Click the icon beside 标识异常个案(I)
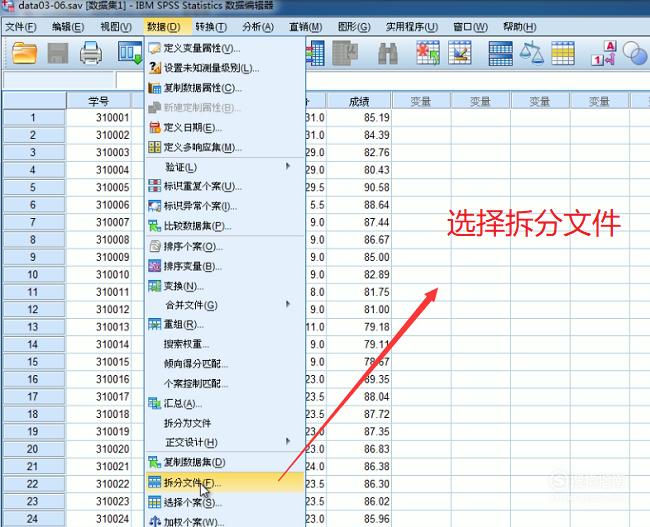This screenshot has width=650, height=527. 154,206
